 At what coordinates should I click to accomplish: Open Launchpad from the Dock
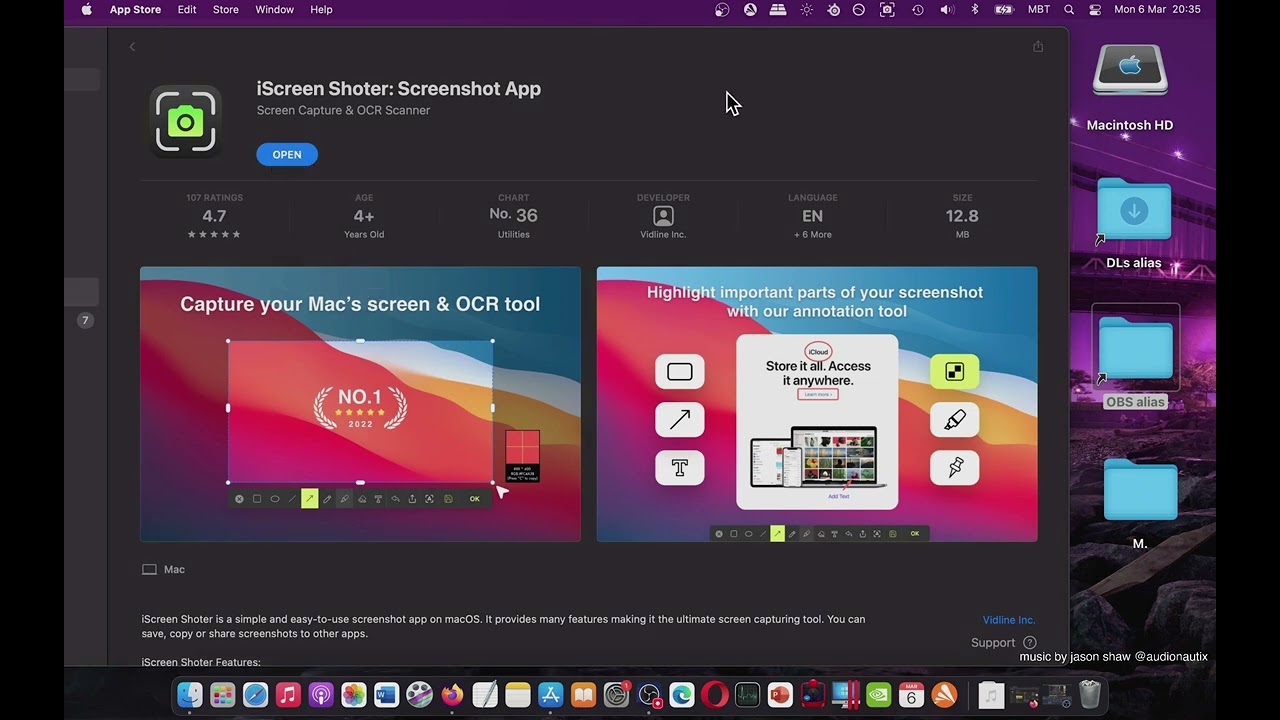(x=223, y=694)
